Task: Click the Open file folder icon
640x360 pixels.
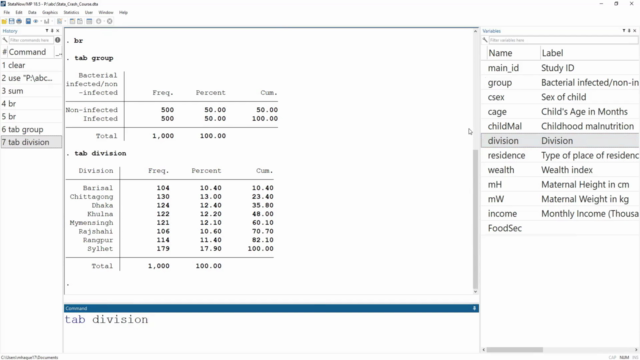Action: [4, 21]
